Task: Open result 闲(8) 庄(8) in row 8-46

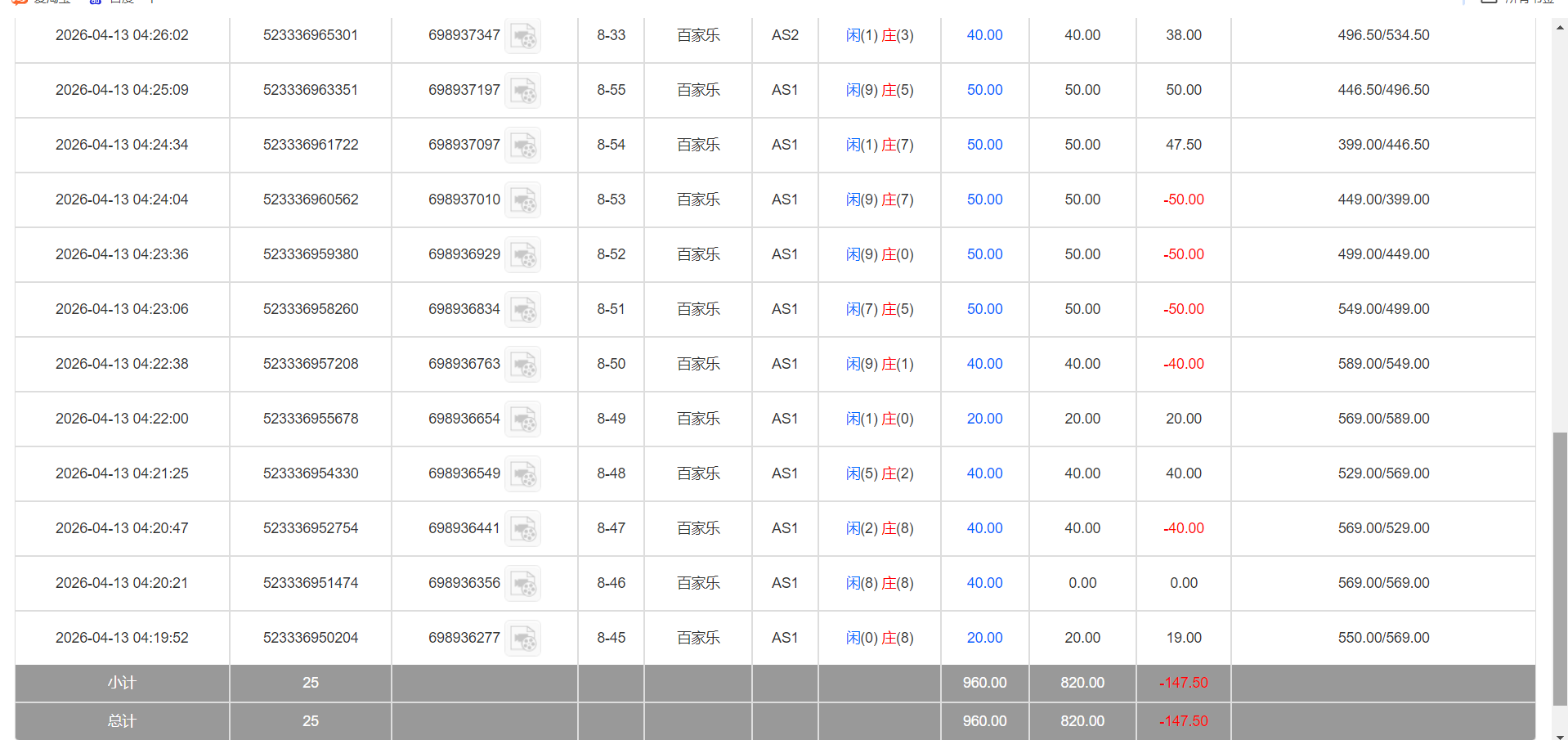Action: (880, 583)
